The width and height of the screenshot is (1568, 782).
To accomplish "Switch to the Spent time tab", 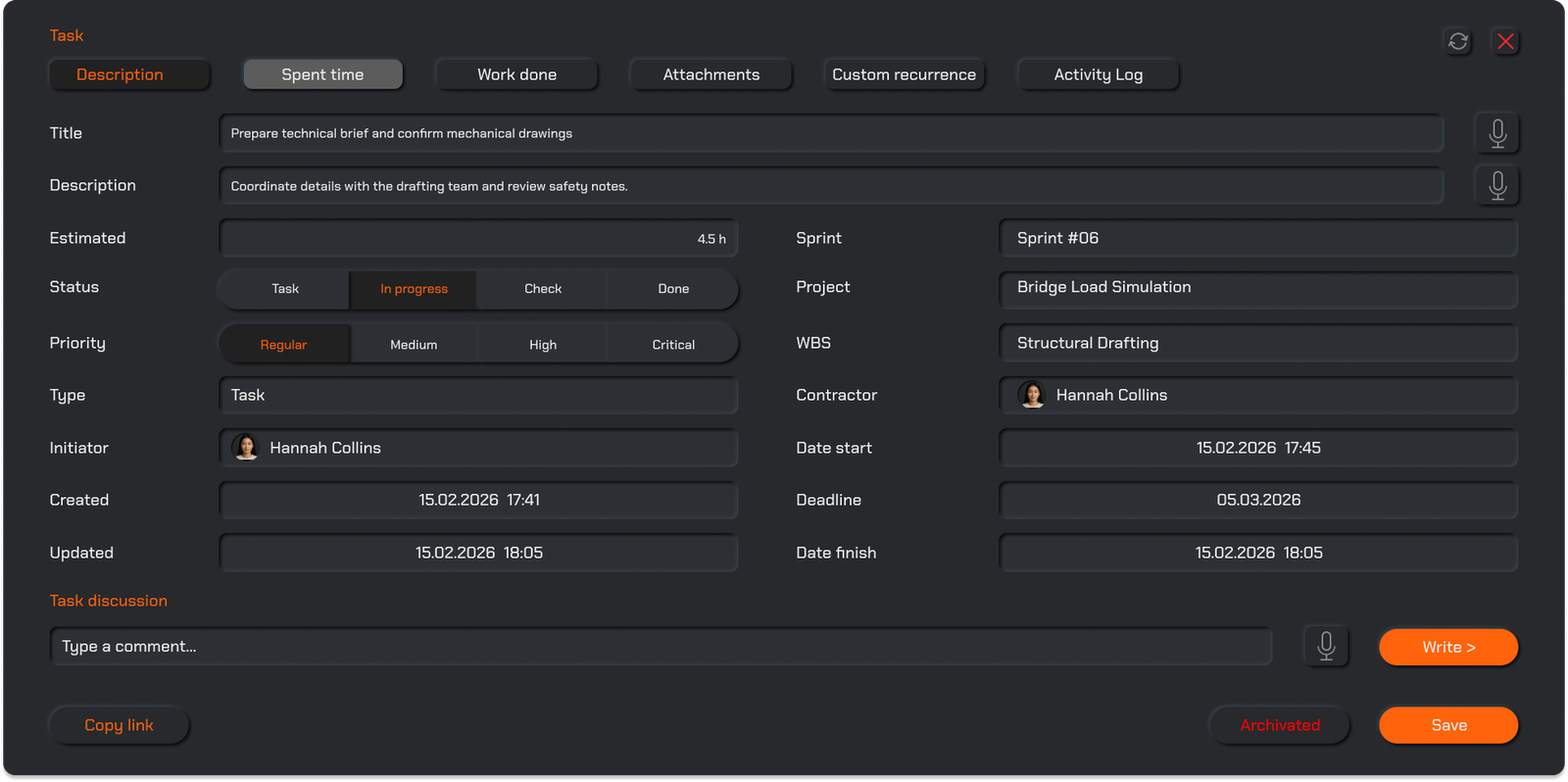I will [x=322, y=74].
